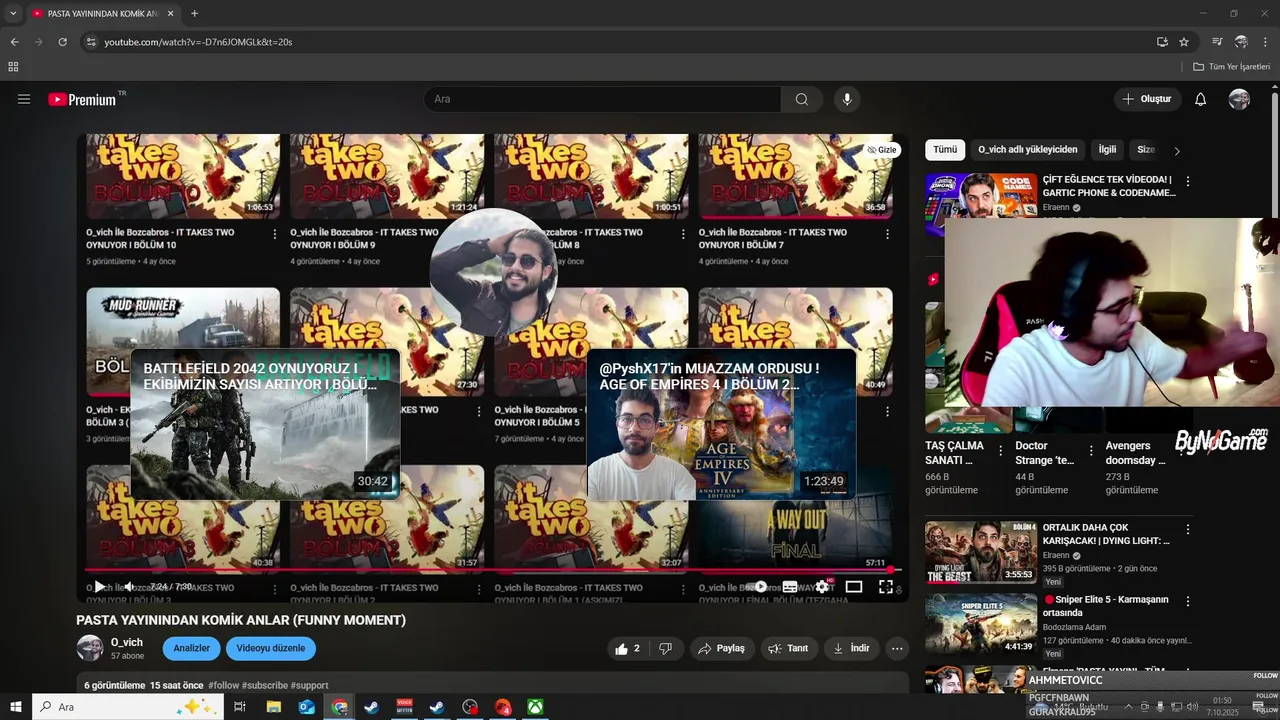The image size is (1280, 720).
Task: Open options menu for IT TAKES TWO BÖLÜM 7
Action: click(887, 234)
